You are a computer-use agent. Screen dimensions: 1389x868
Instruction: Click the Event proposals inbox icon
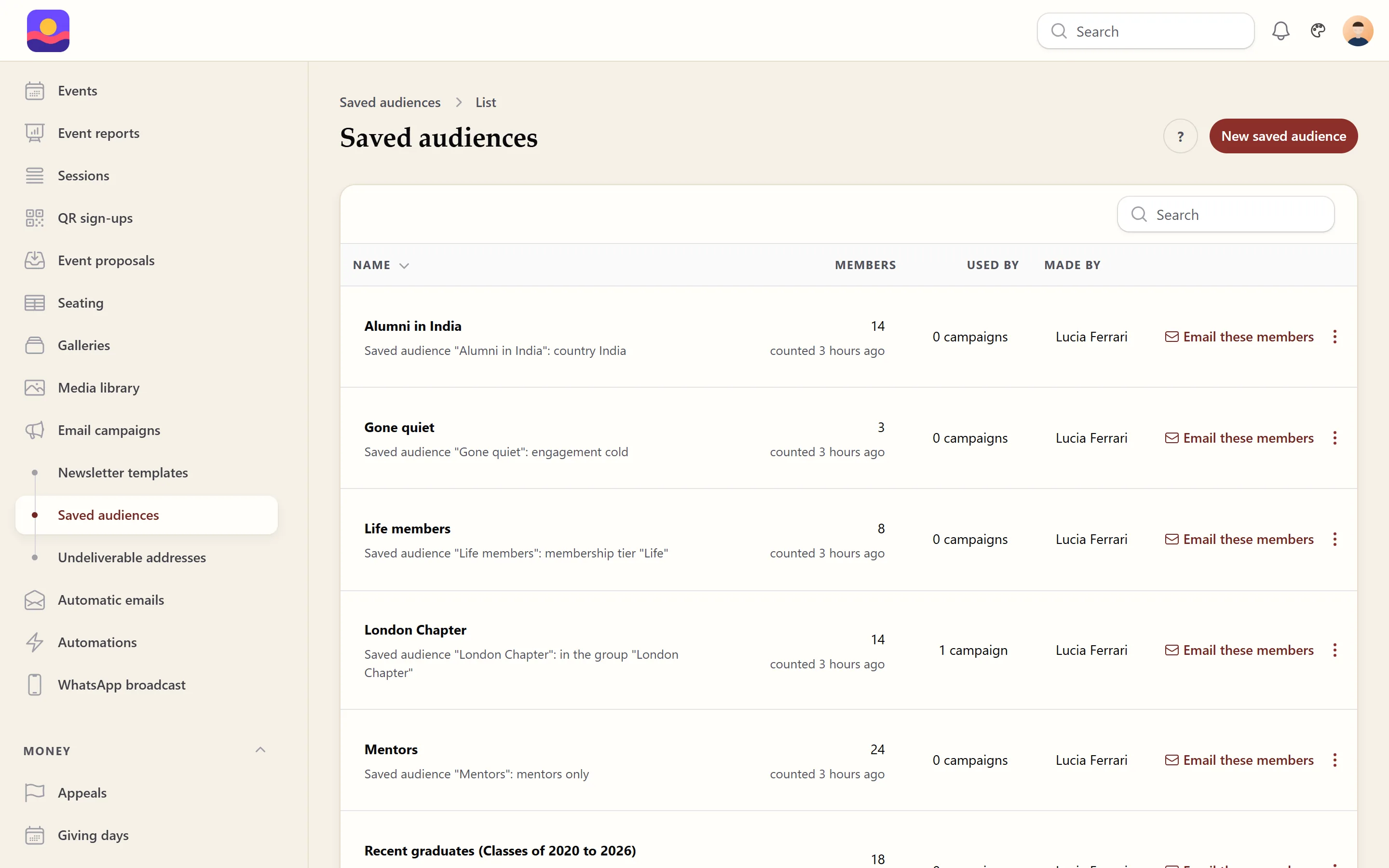point(34,260)
